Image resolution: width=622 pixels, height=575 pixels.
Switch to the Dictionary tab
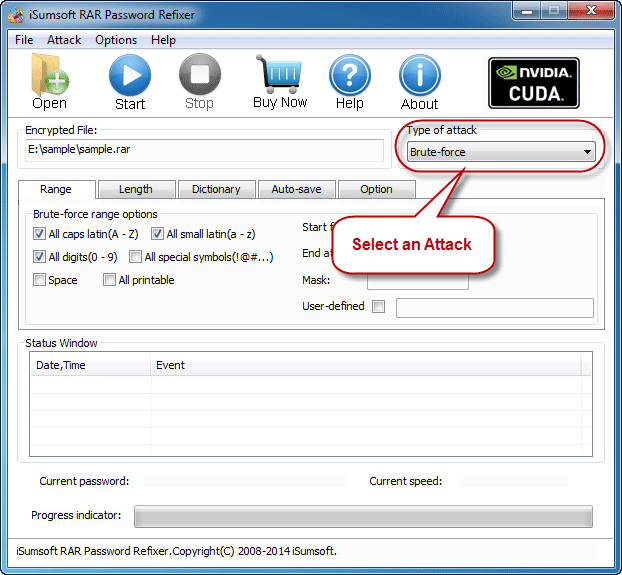[x=216, y=189]
